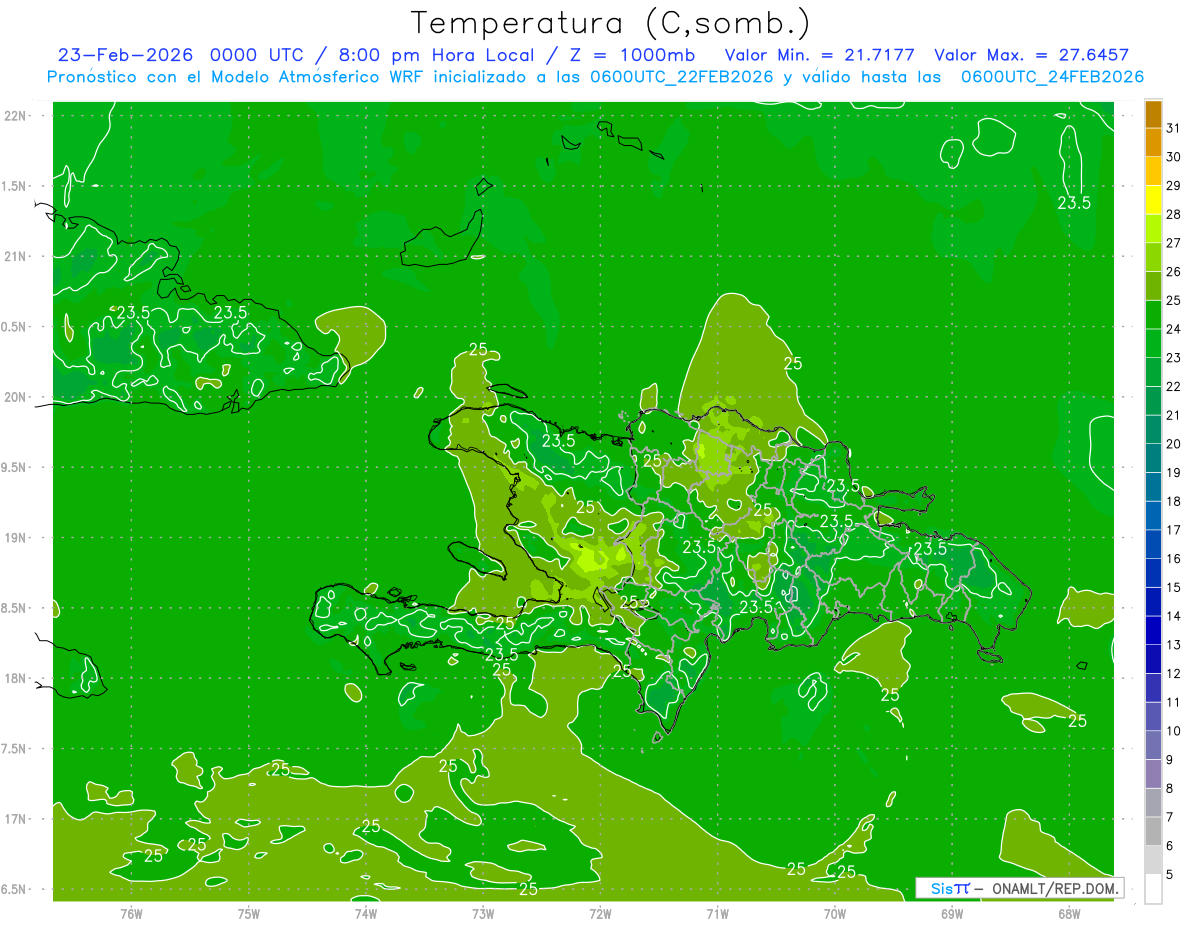Click 'Valor Min. = 21.7177' text
1200x927 pixels.
(x=819, y=55)
